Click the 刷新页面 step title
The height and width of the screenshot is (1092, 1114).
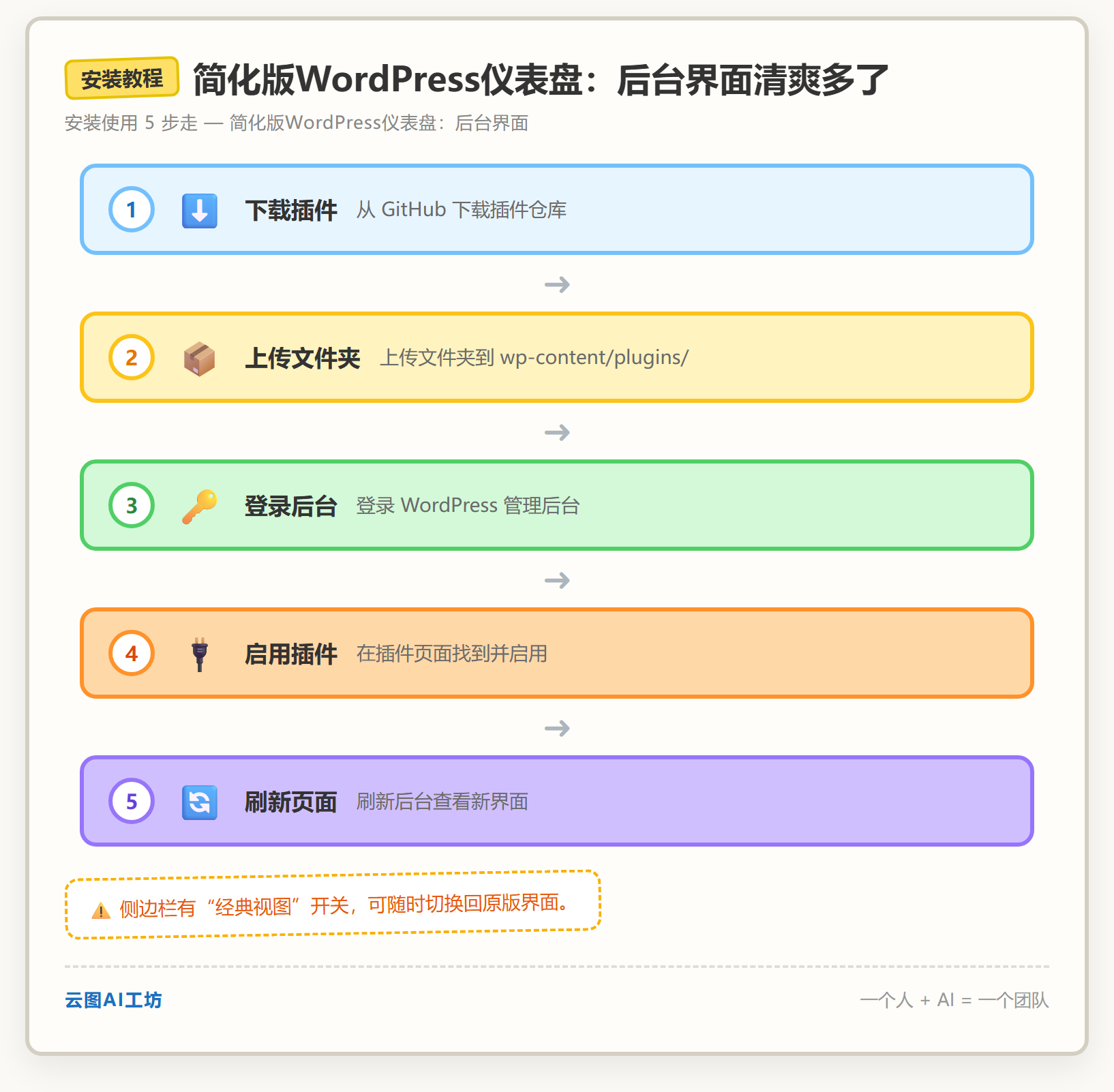point(291,802)
